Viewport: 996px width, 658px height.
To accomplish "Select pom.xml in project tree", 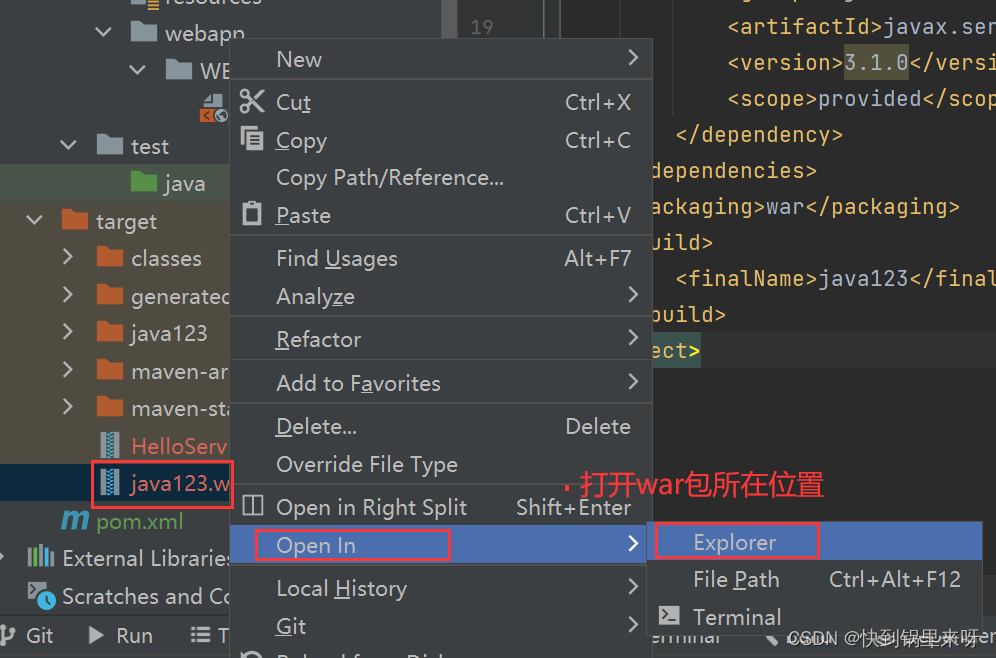I will click(140, 521).
